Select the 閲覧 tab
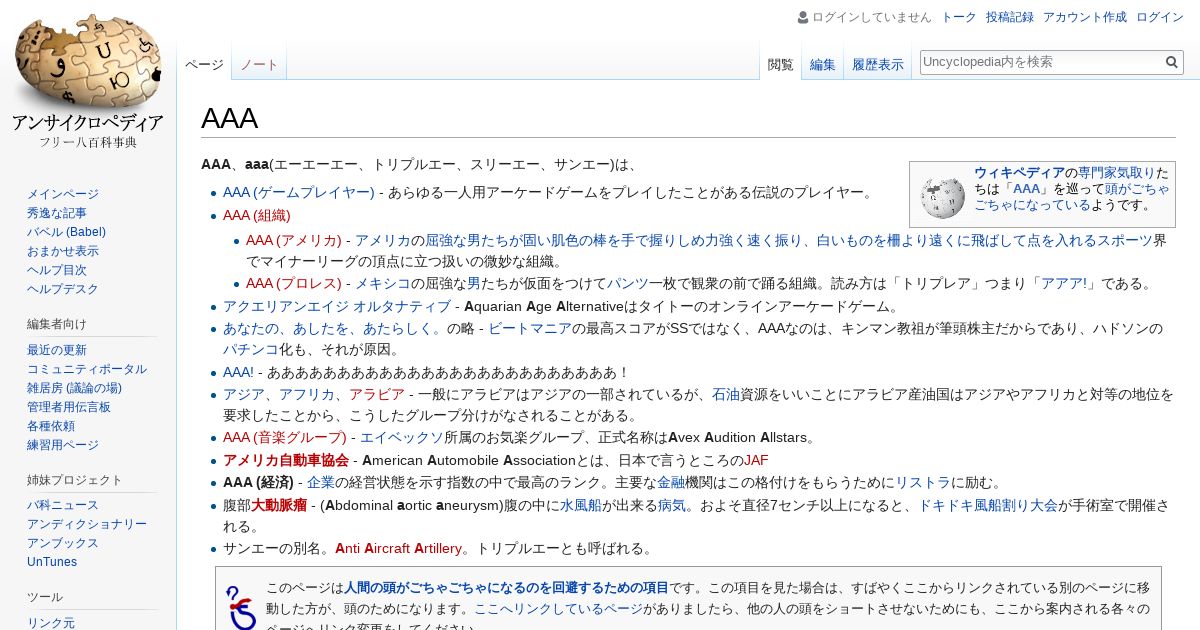The image size is (1200, 630). (780, 64)
